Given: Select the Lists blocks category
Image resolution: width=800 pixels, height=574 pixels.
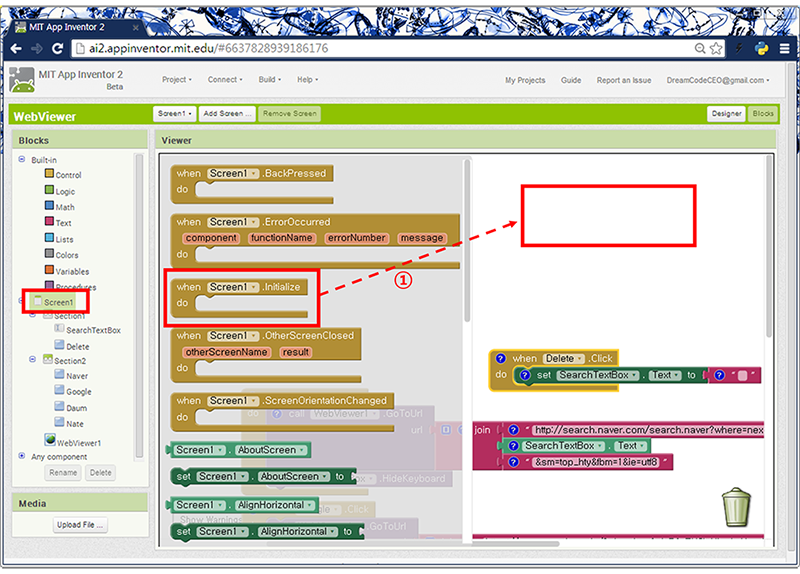Looking at the screenshot, I should [x=59, y=239].
